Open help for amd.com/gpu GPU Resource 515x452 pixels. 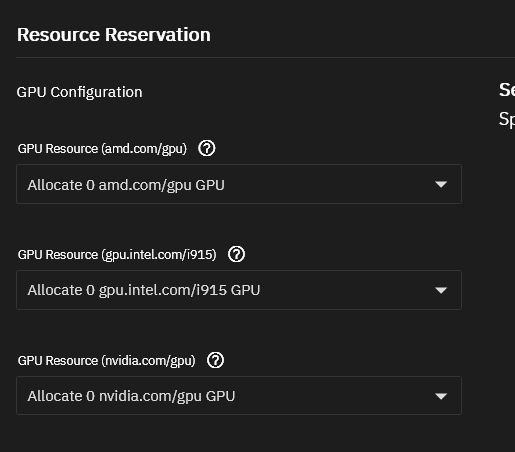pos(207,148)
